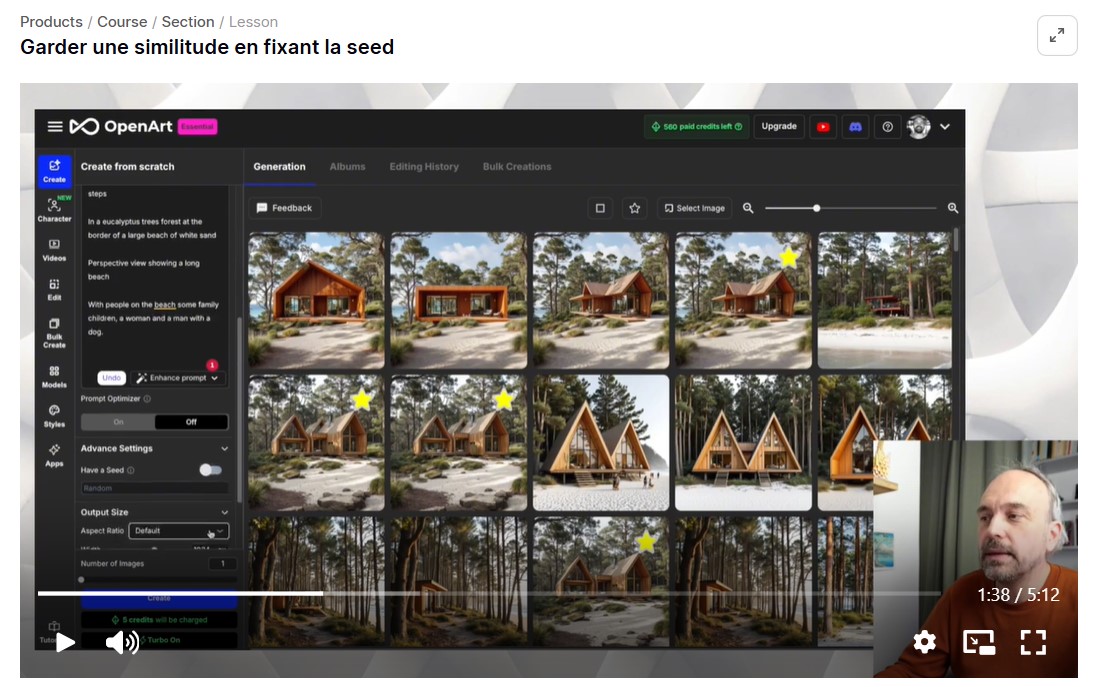The width and height of the screenshot is (1094, 687).
Task: Switch to the Albums tab
Action: (347, 166)
